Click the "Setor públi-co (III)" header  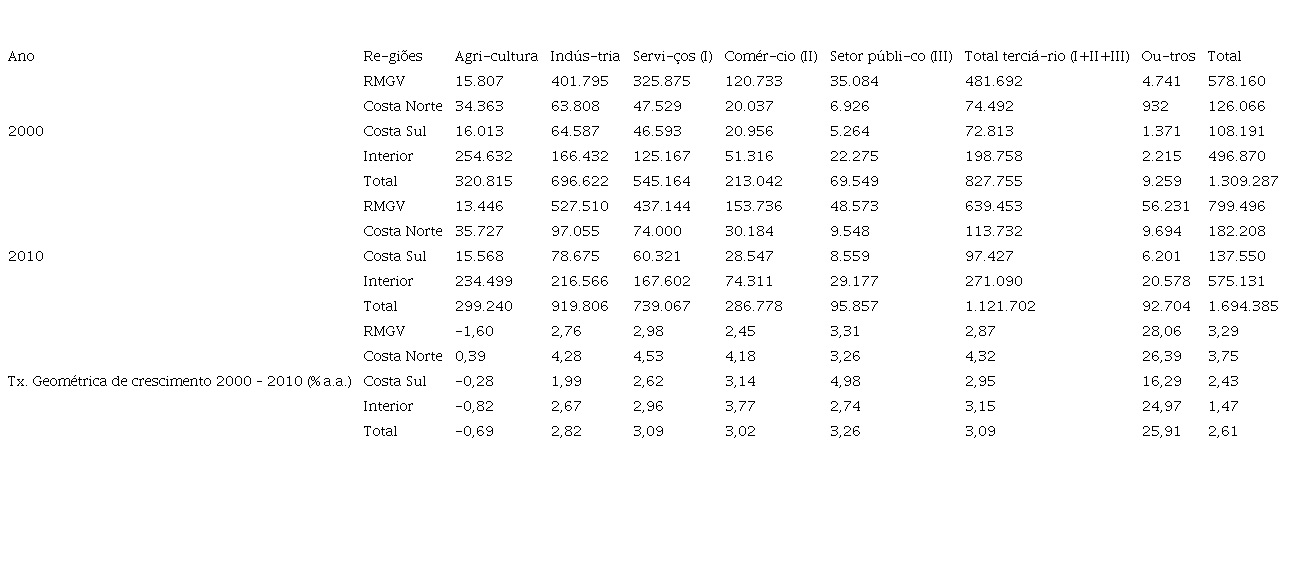click(891, 56)
